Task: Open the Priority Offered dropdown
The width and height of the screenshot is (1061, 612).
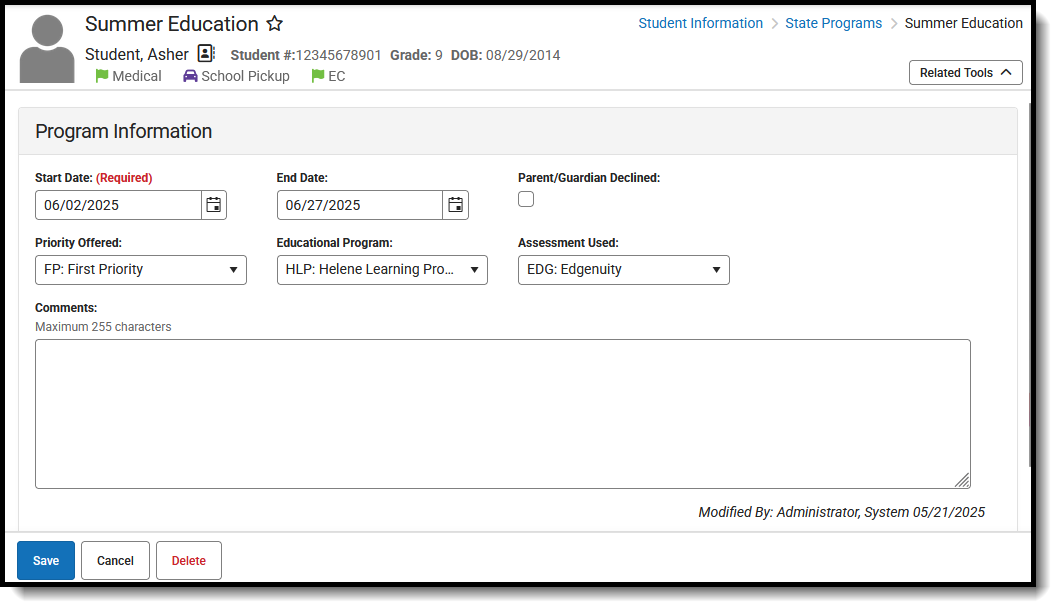Action: 141,269
